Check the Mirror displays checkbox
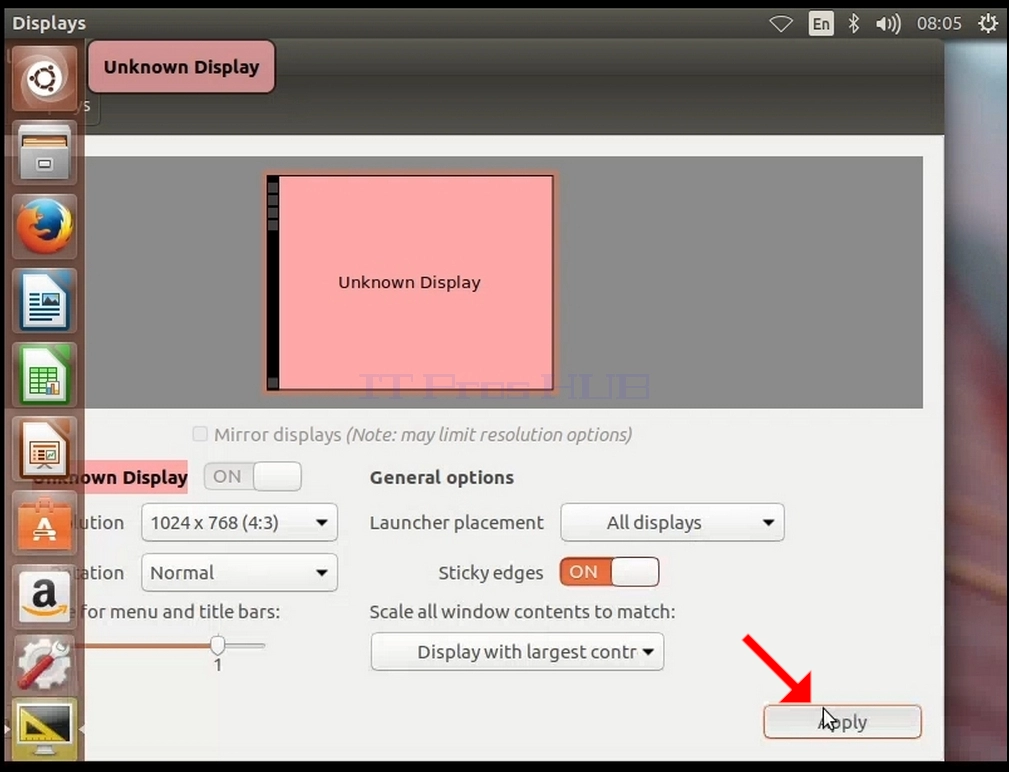The image size is (1009, 772). tap(200, 434)
